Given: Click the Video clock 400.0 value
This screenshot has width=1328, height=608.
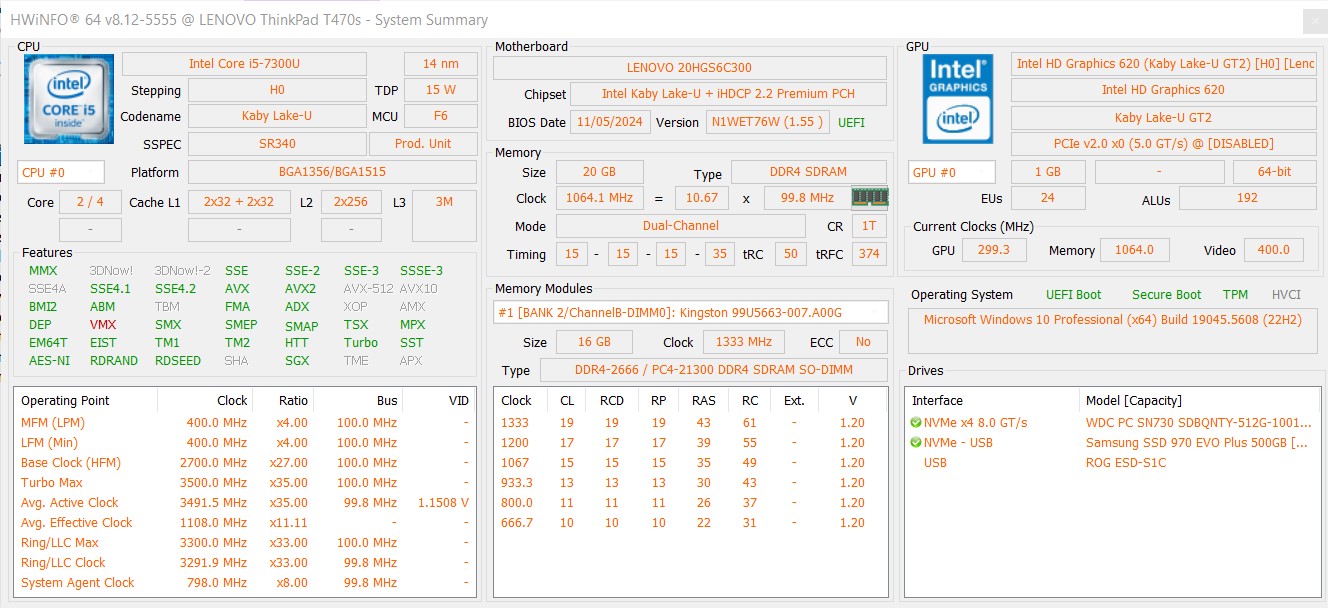Looking at the screenshot, I should (1274, 250).
